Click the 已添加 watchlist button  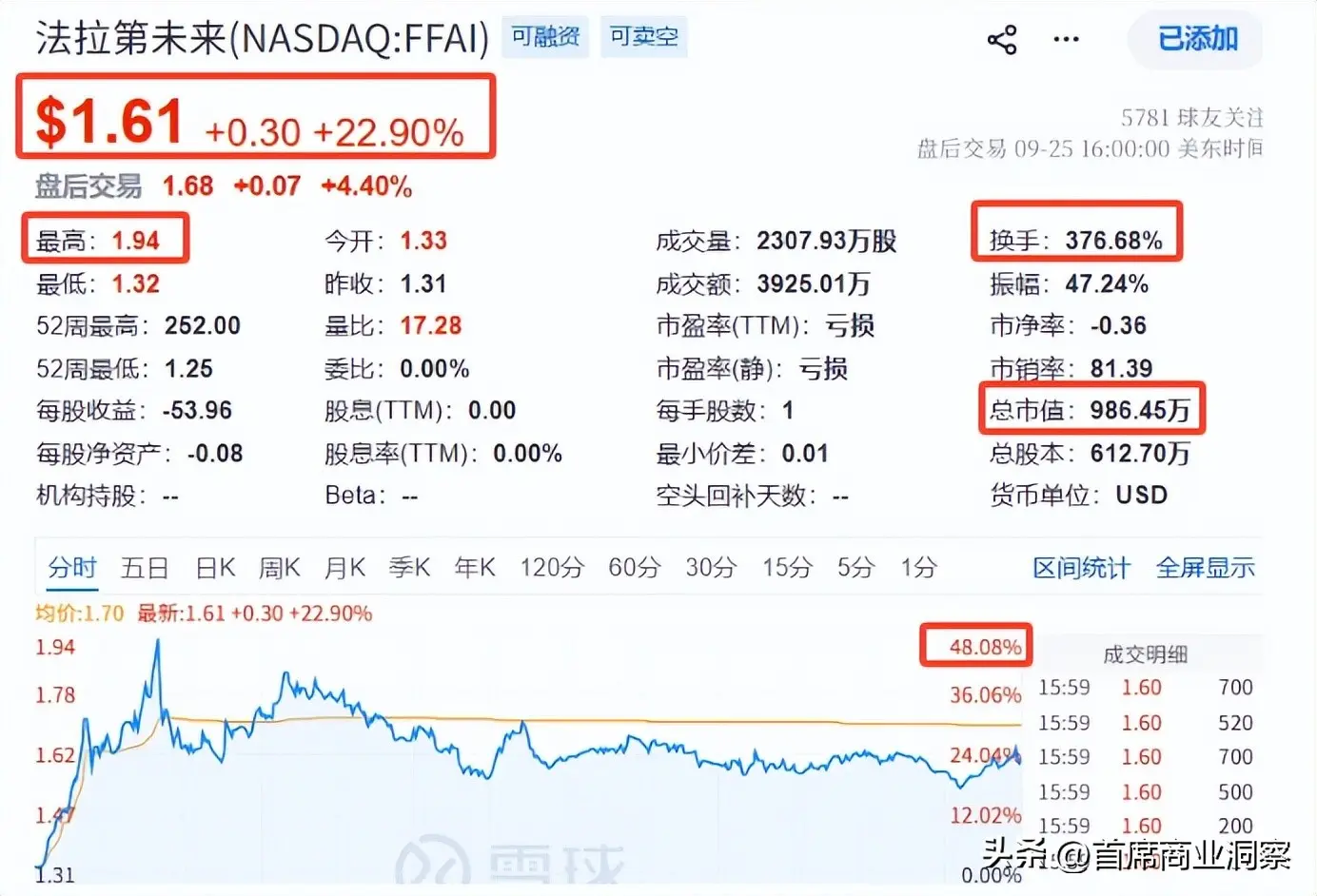(x=1197, y=39)
